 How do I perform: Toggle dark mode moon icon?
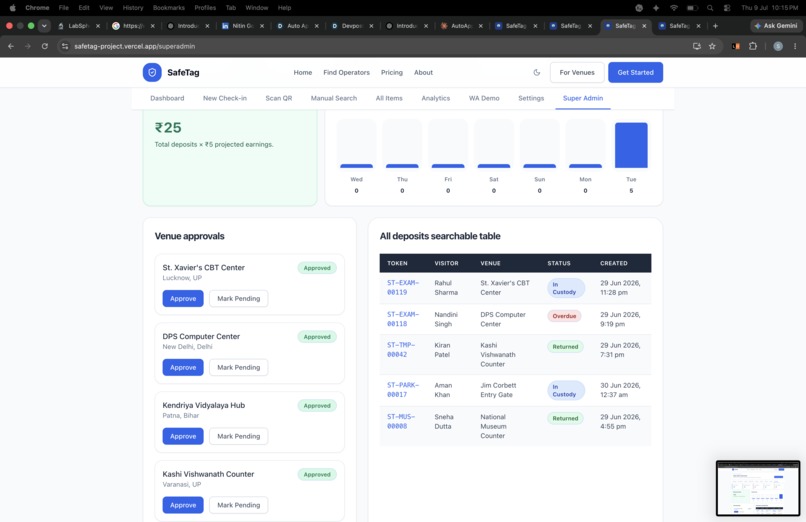(537, 72)
